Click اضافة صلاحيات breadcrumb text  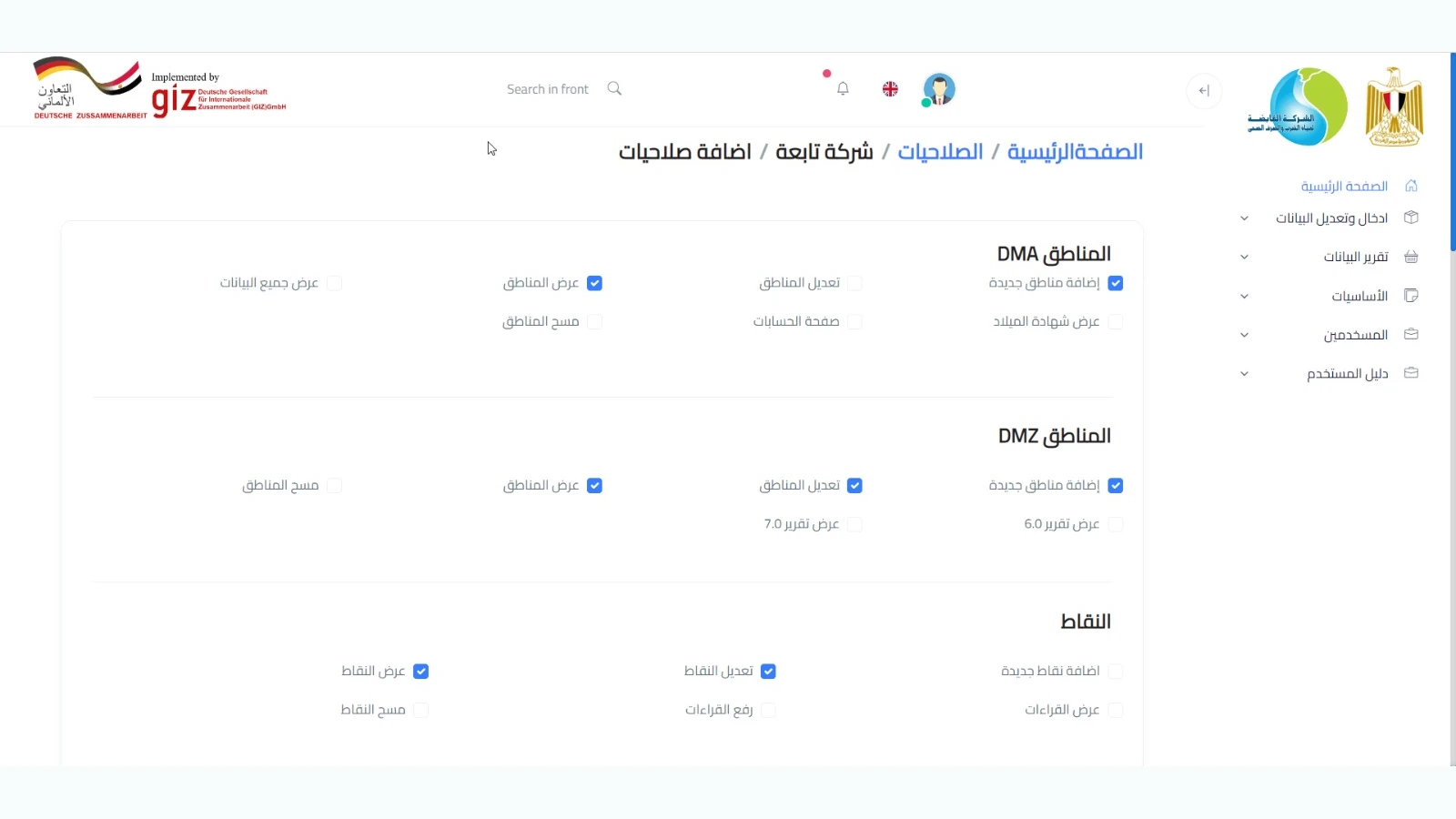click(x=684, y=152)
